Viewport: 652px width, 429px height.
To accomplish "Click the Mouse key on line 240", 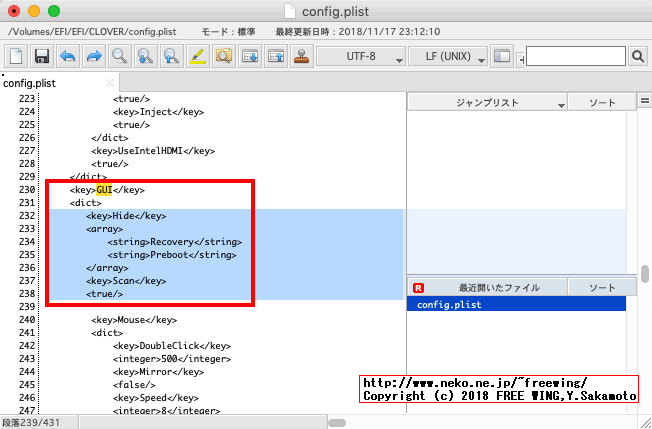I will pos(131,320).
